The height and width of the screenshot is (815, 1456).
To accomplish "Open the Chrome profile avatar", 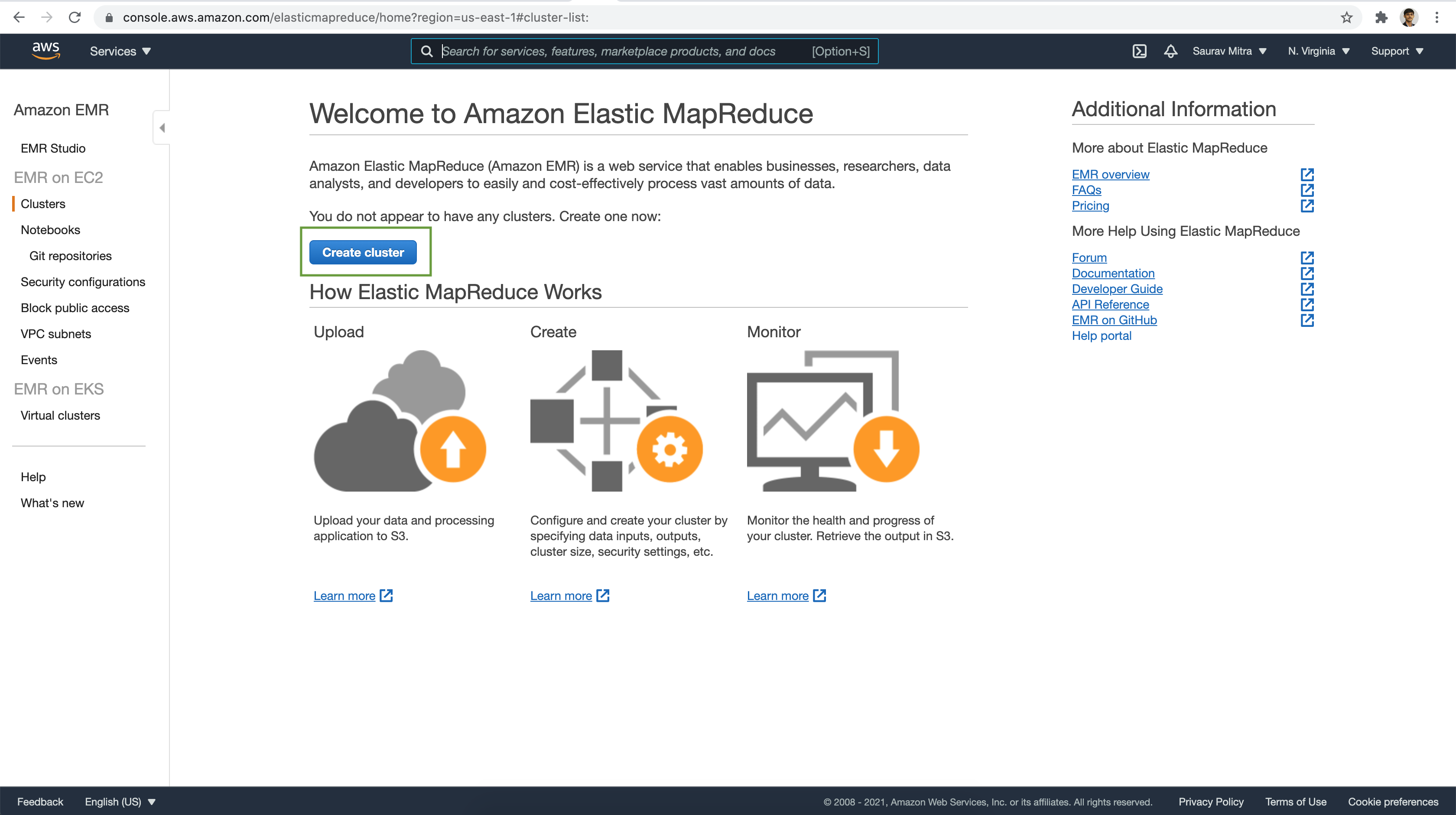I will pyautogui.click(x=1409, y=17).
